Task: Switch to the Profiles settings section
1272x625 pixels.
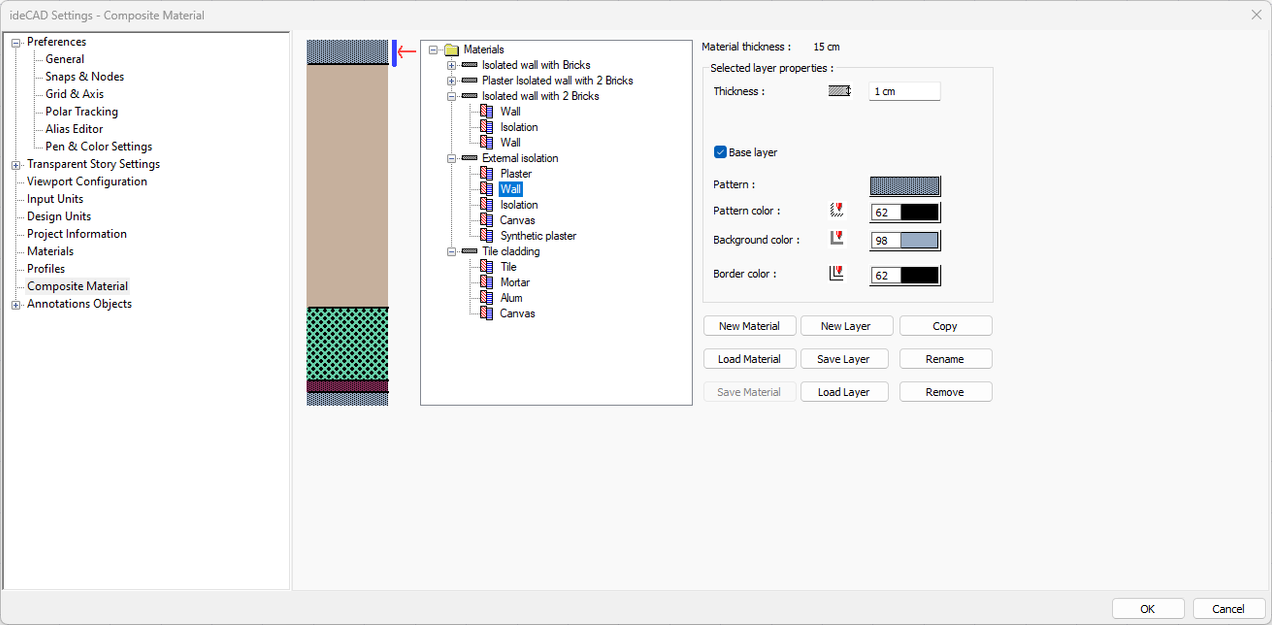Action: tap(45, 268)
